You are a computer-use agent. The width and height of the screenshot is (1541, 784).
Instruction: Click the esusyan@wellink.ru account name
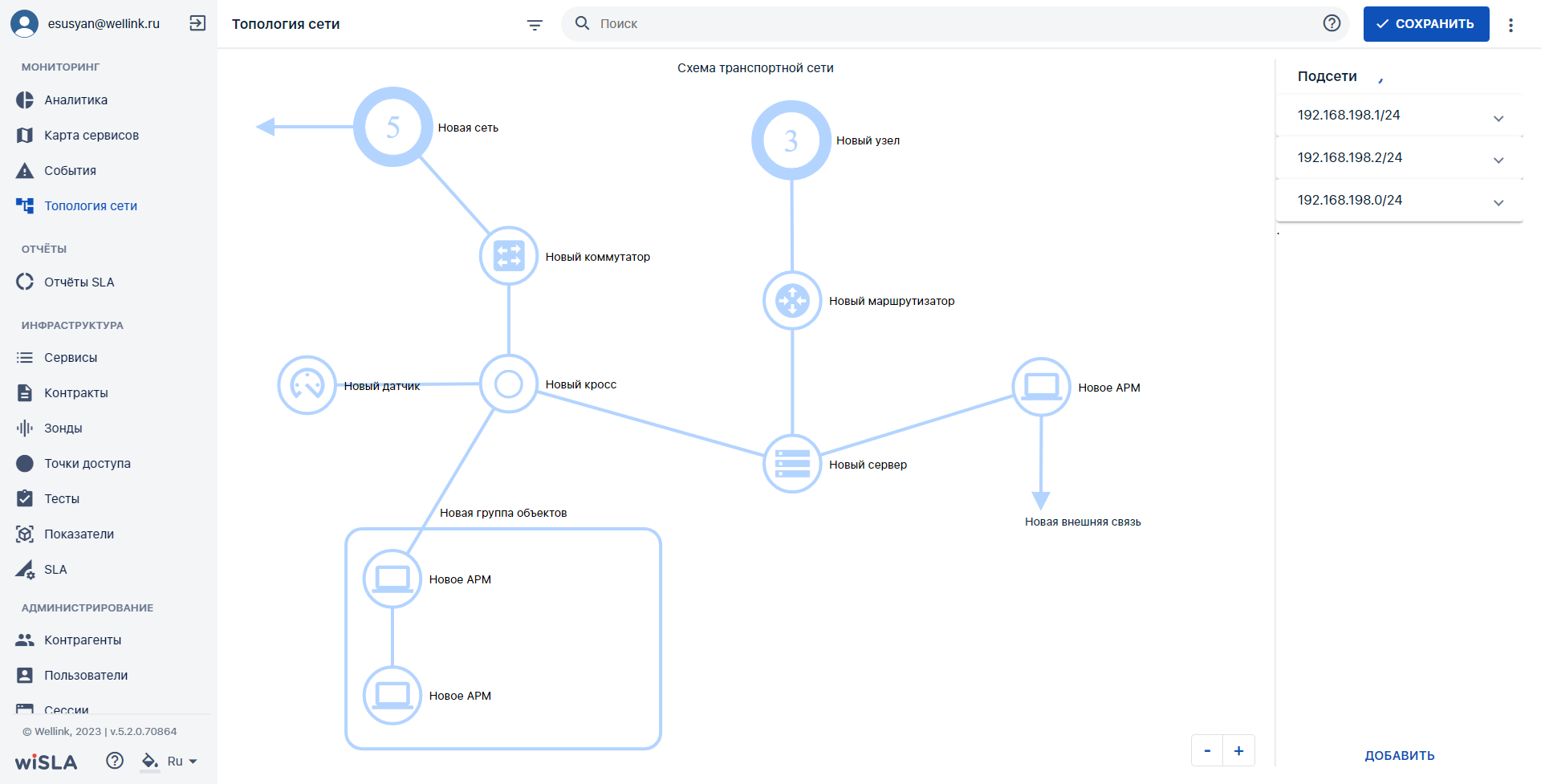coord(104,23)
